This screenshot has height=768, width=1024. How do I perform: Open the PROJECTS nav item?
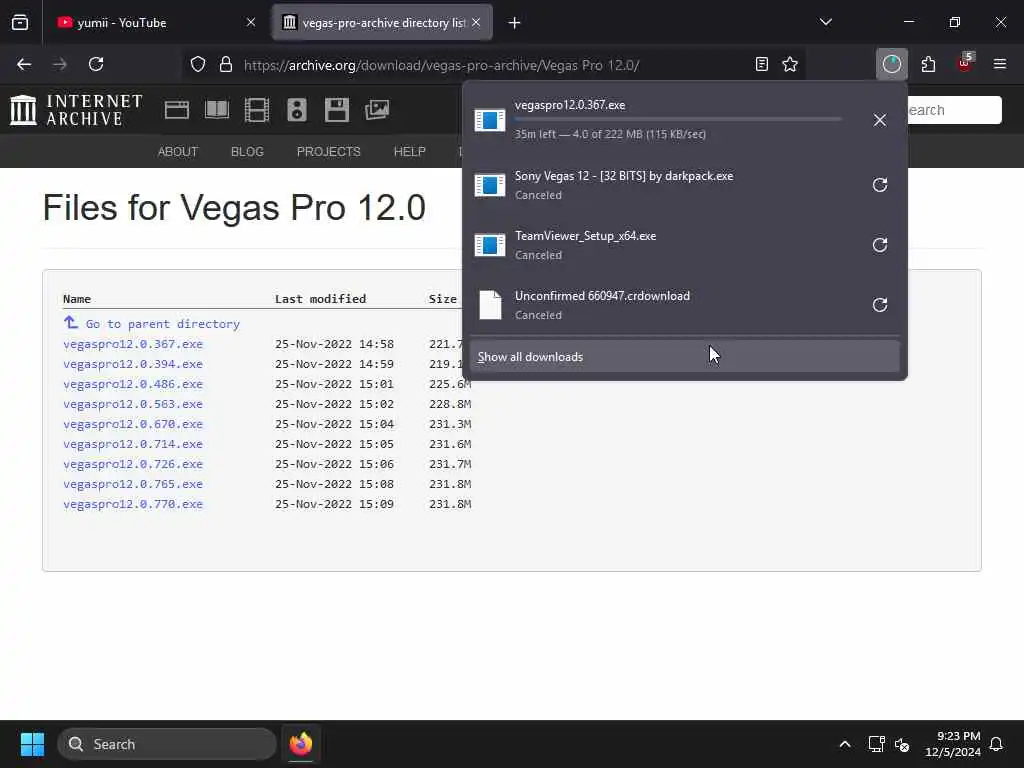(x=328, y=152)
